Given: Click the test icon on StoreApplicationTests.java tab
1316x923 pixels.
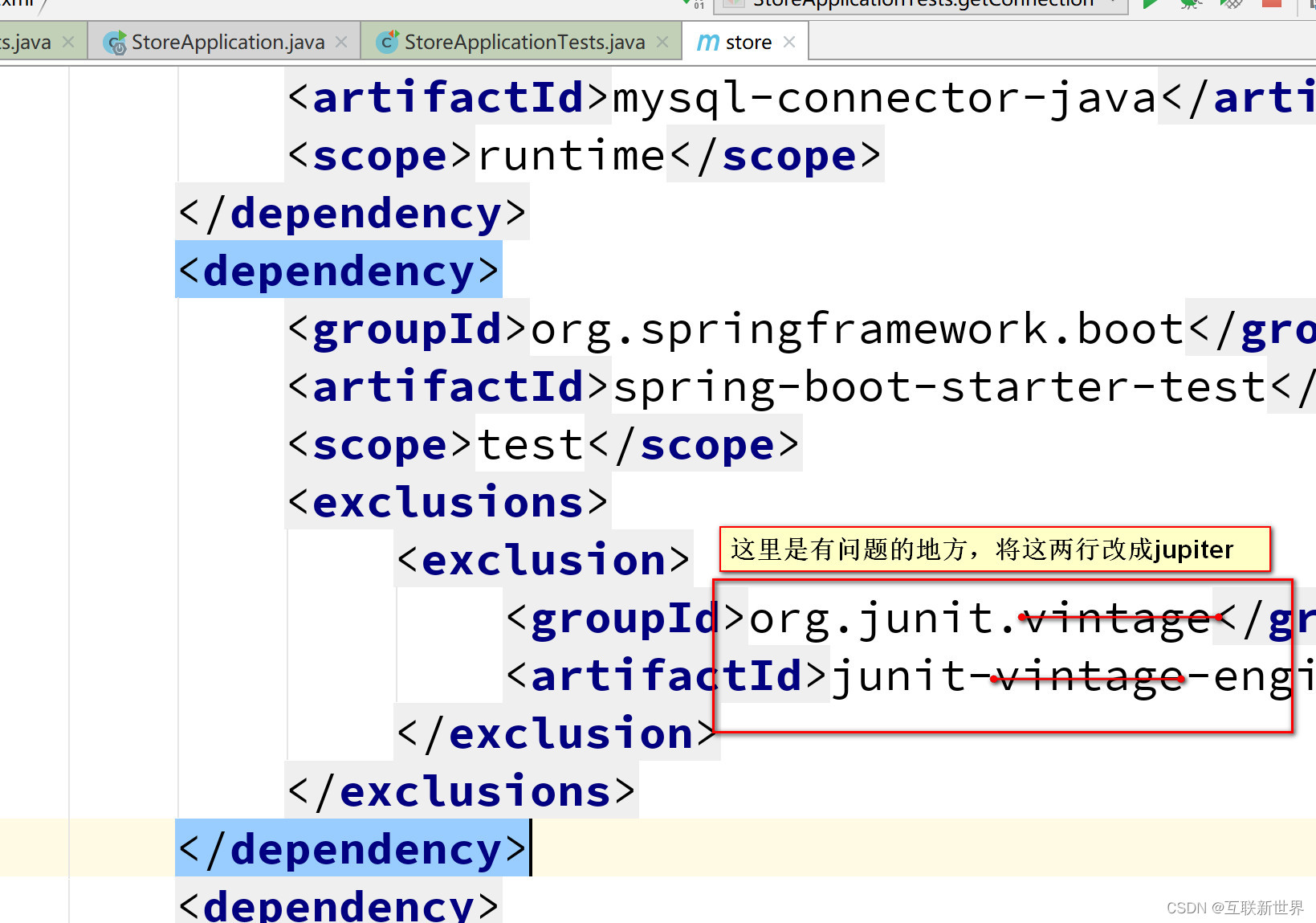Looking at the screenshot, I should click(388, 41).
